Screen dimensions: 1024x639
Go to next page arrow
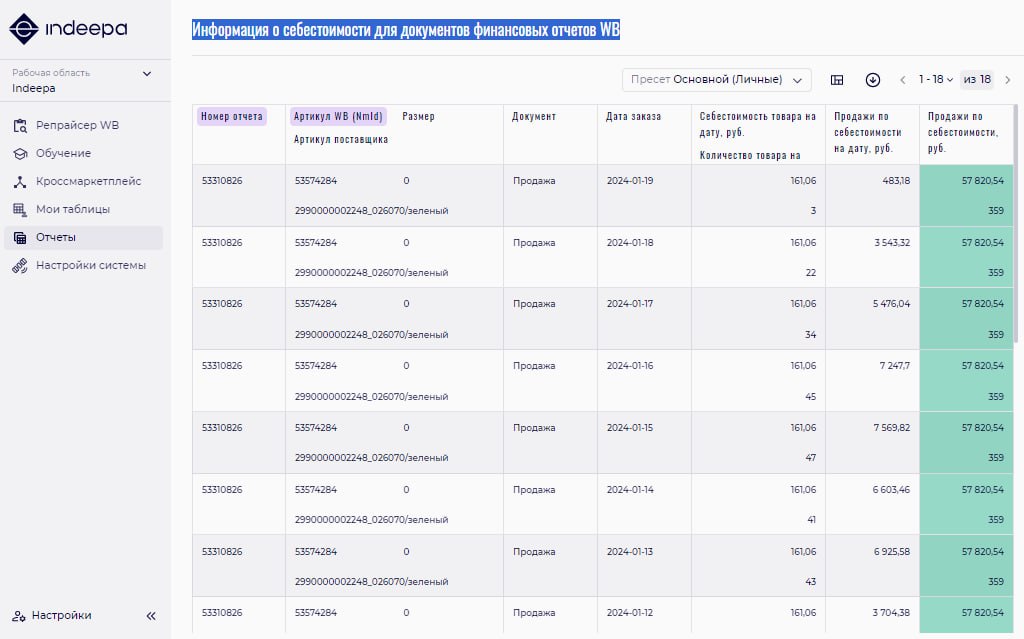1007,80
